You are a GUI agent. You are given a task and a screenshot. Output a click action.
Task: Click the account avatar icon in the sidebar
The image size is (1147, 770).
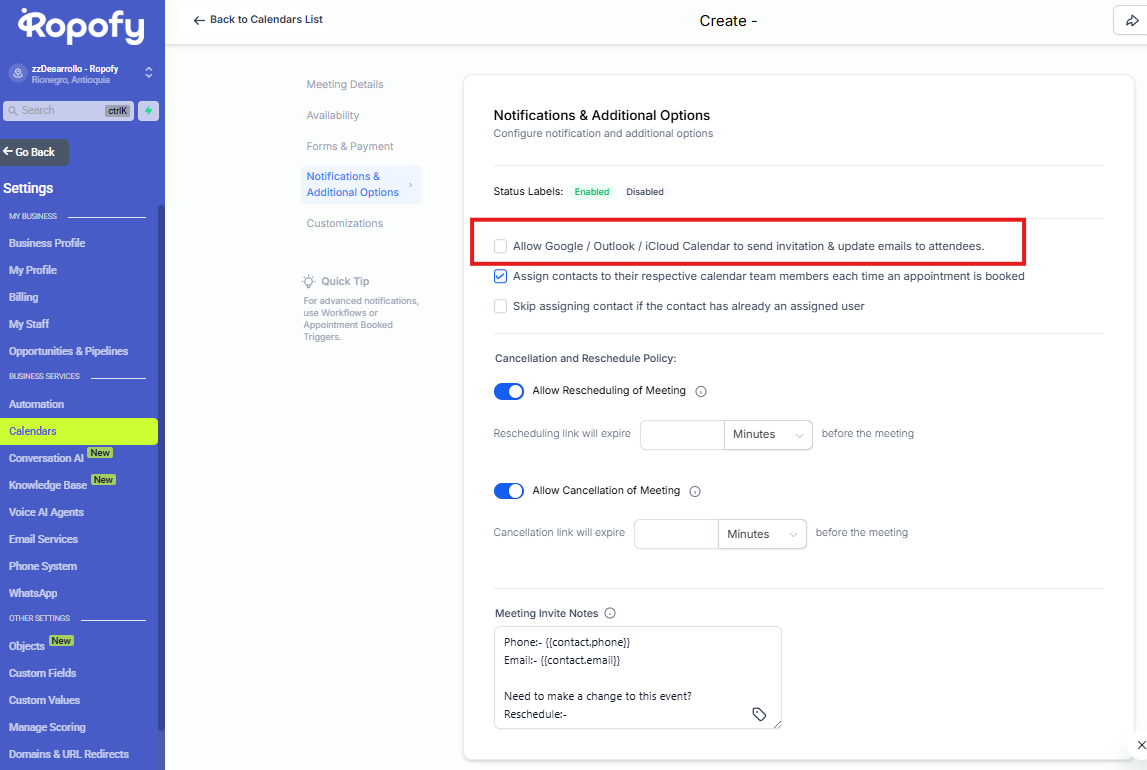tap(17, 73)
